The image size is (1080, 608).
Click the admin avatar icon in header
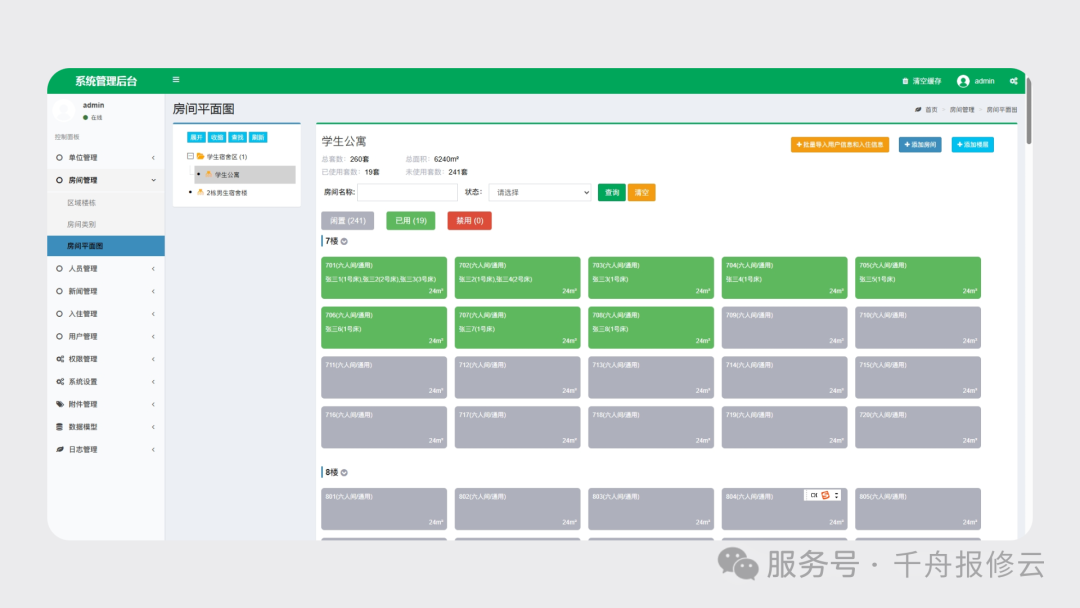963,81
